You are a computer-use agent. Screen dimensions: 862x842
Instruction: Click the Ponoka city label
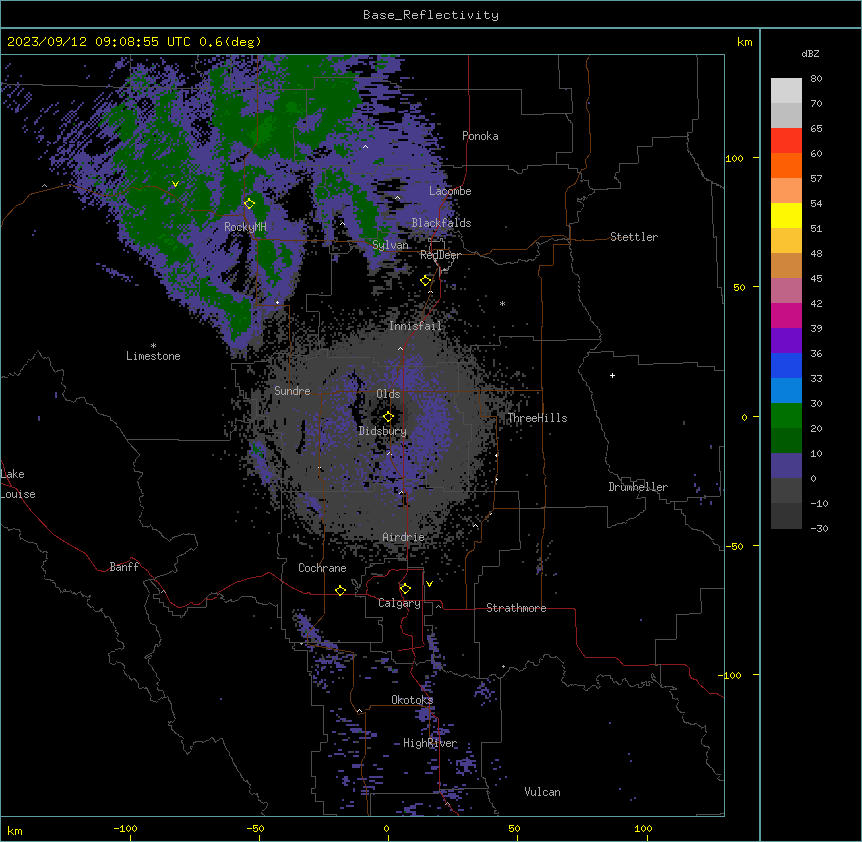click(x=480, y=136)
